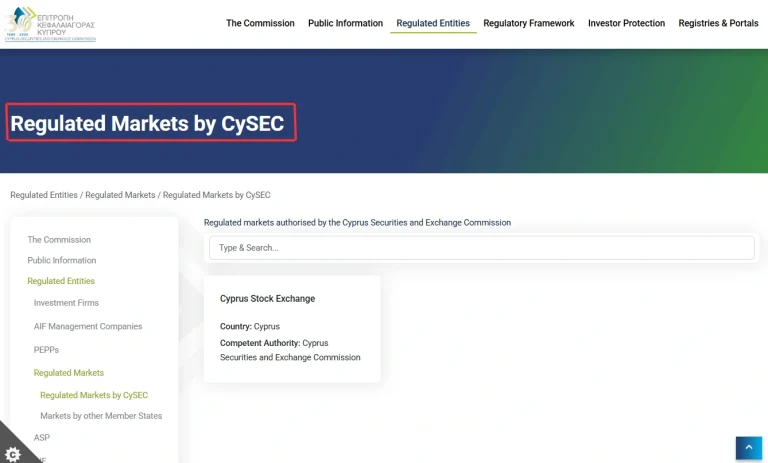Click Regulated Markets by CySEC breadcrumb
768x463 pixels.
pos(216,195)
